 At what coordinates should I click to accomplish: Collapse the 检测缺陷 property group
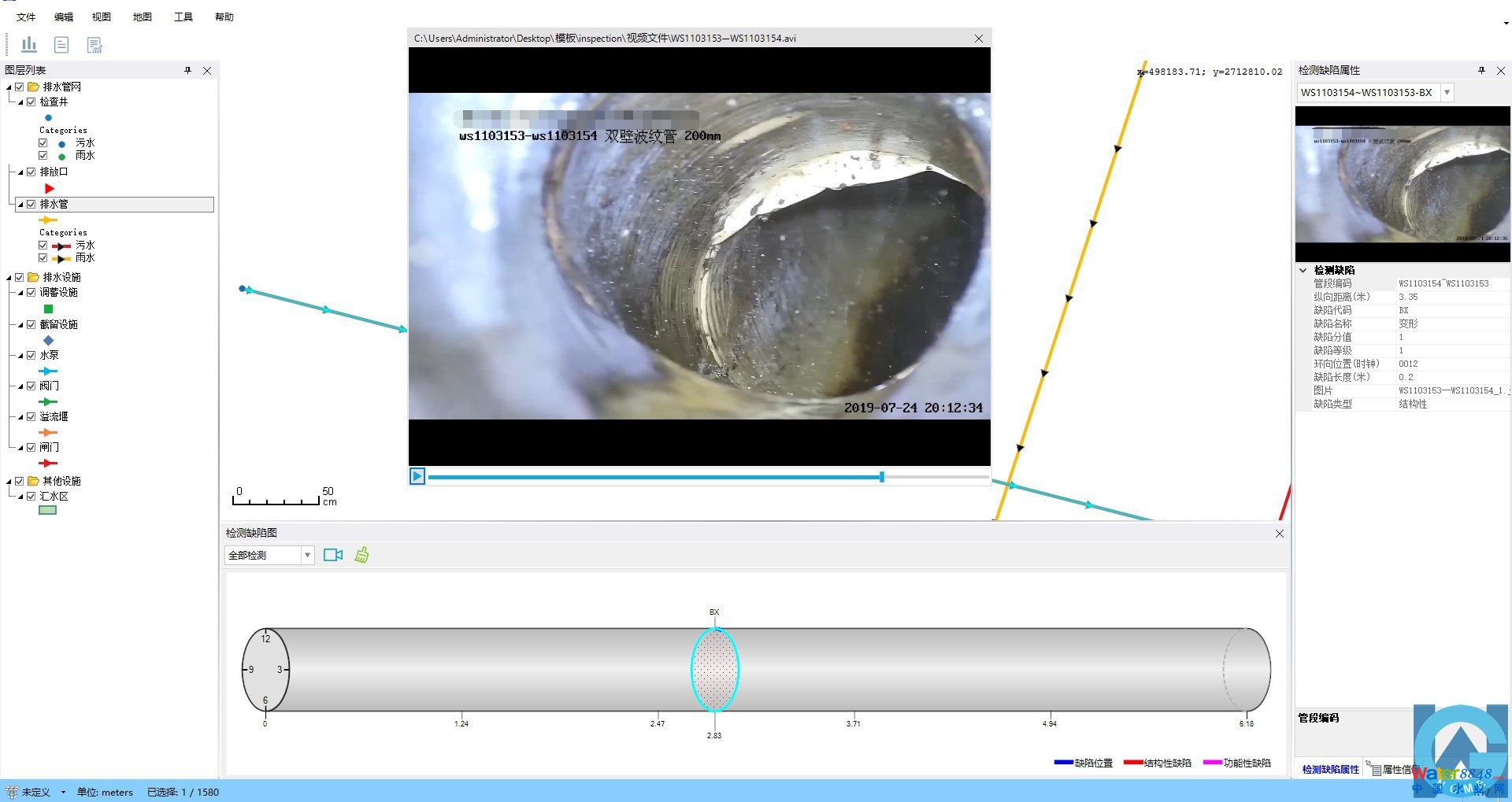pyautogui.click(x=1303, y=270)
